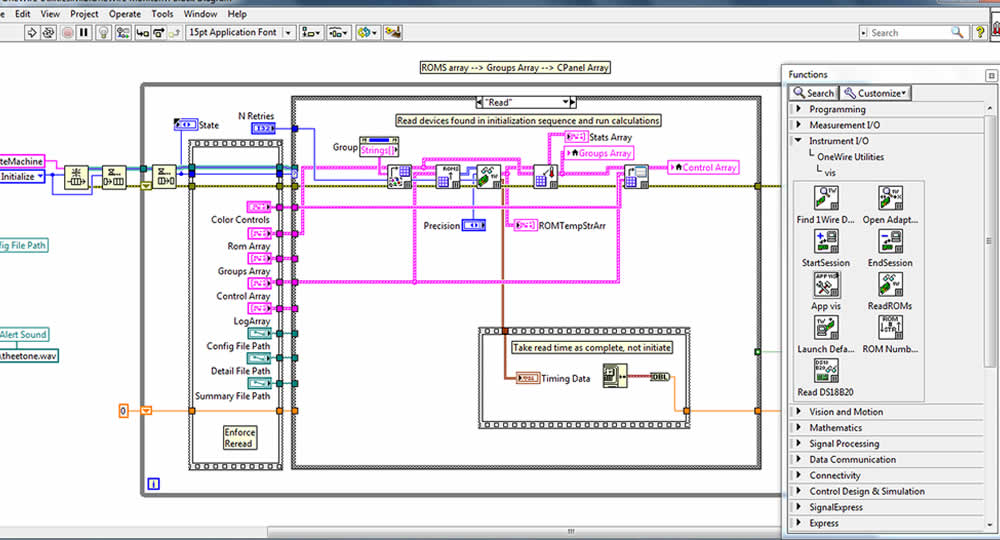Select the StartSession VI icon
Screen dimensions: 1000x540
coord(826,241)
